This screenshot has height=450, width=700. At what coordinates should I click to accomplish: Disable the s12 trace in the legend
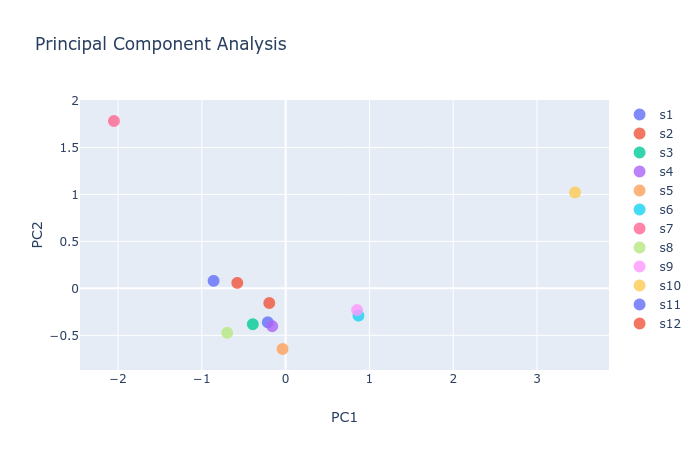coord(669,324)
